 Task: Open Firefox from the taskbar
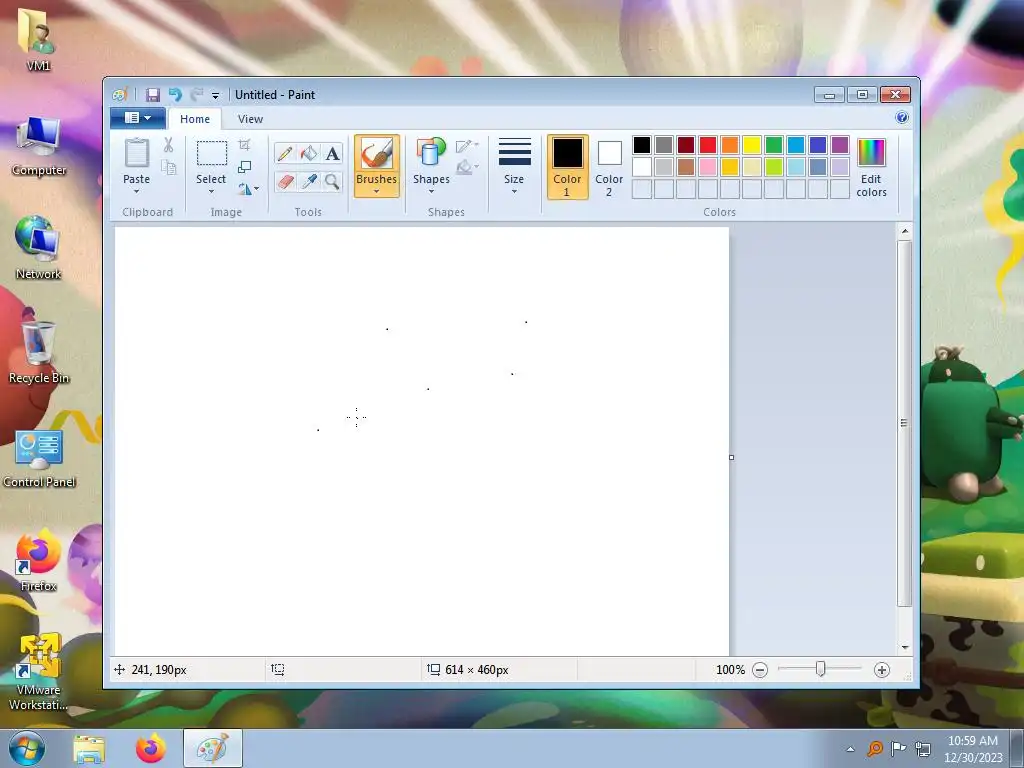151,748
